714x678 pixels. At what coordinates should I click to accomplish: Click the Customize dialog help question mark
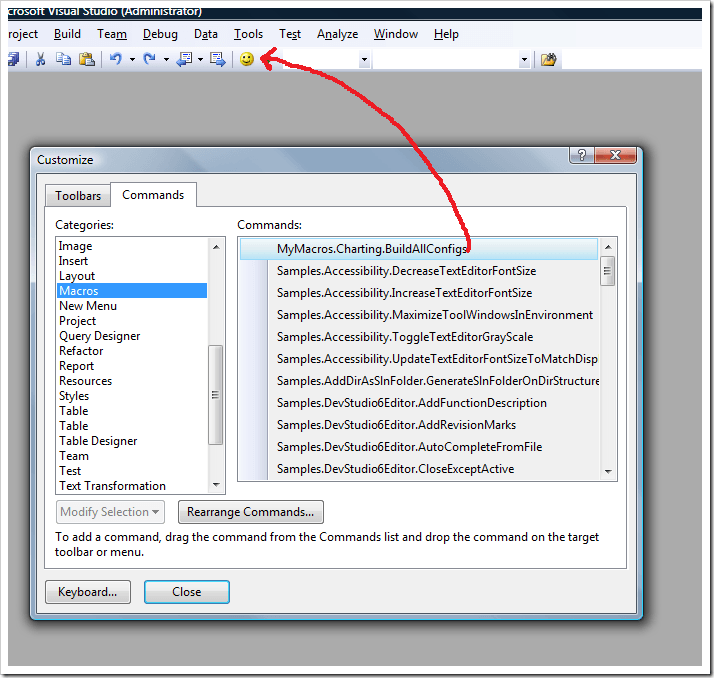coord(581,155)
